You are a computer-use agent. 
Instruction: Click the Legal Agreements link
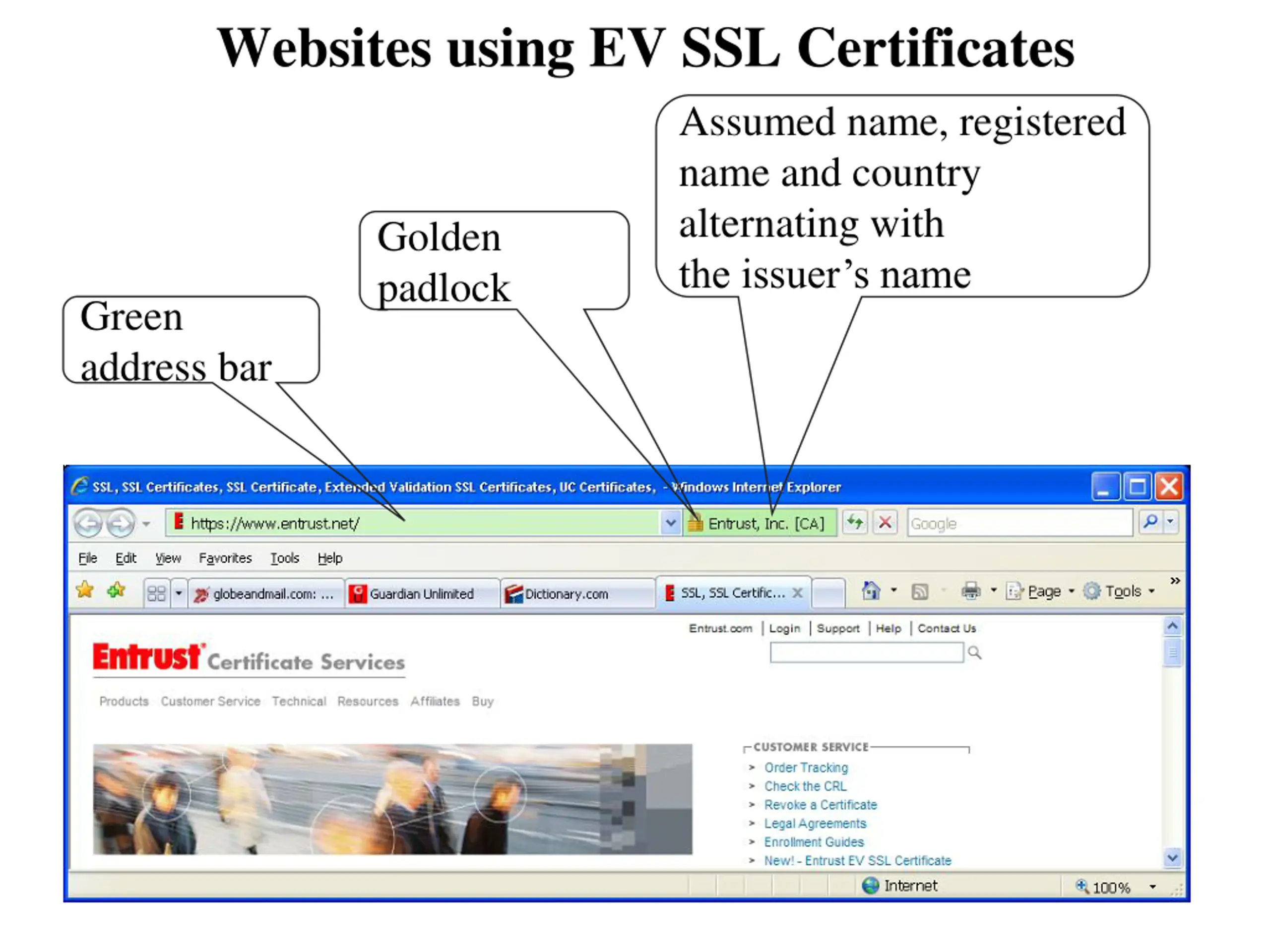click(815, 824)
